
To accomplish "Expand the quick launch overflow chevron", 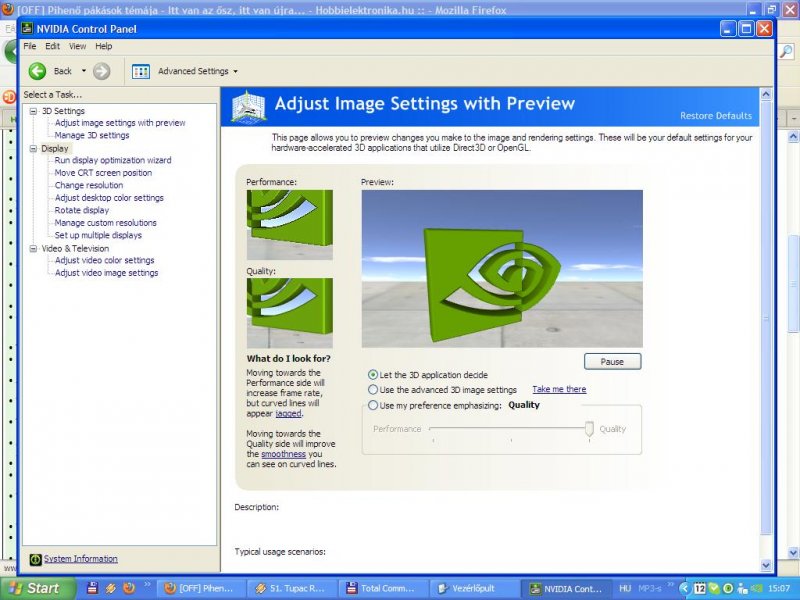I will point(147,585).
